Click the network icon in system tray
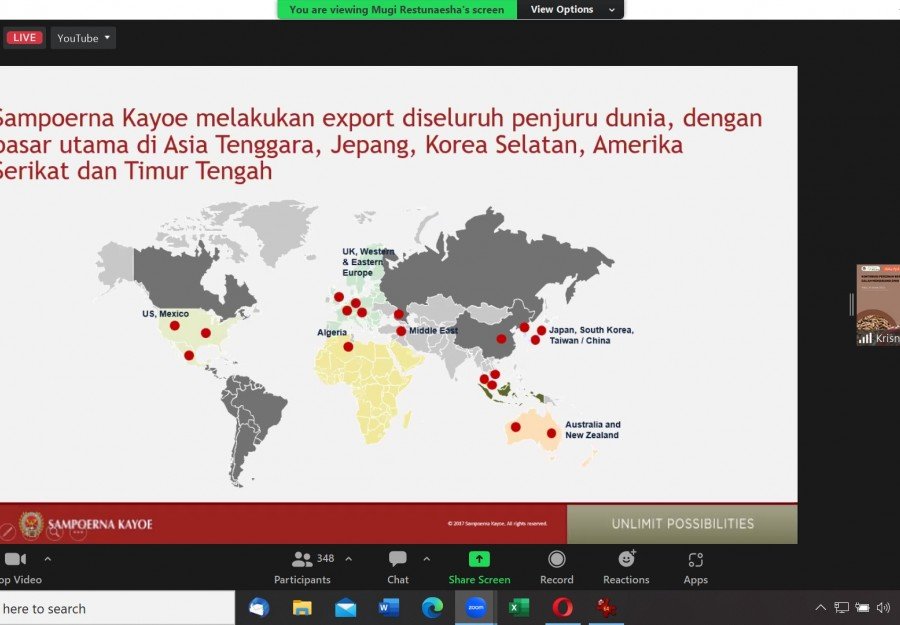The width and height of the screenshot is (900, 625). click(x=841, y=608)
